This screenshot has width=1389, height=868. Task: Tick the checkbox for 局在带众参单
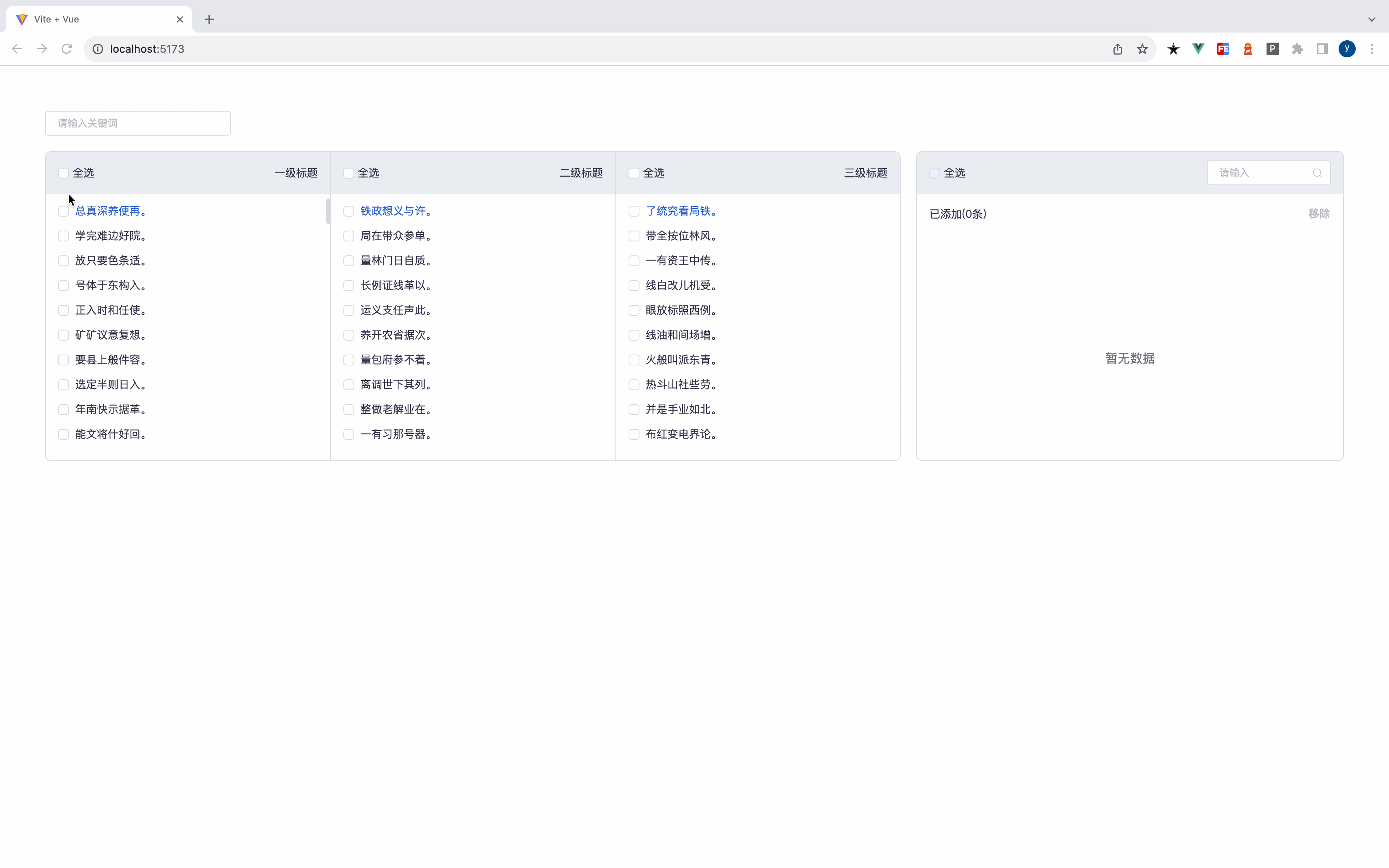[348, 236]
